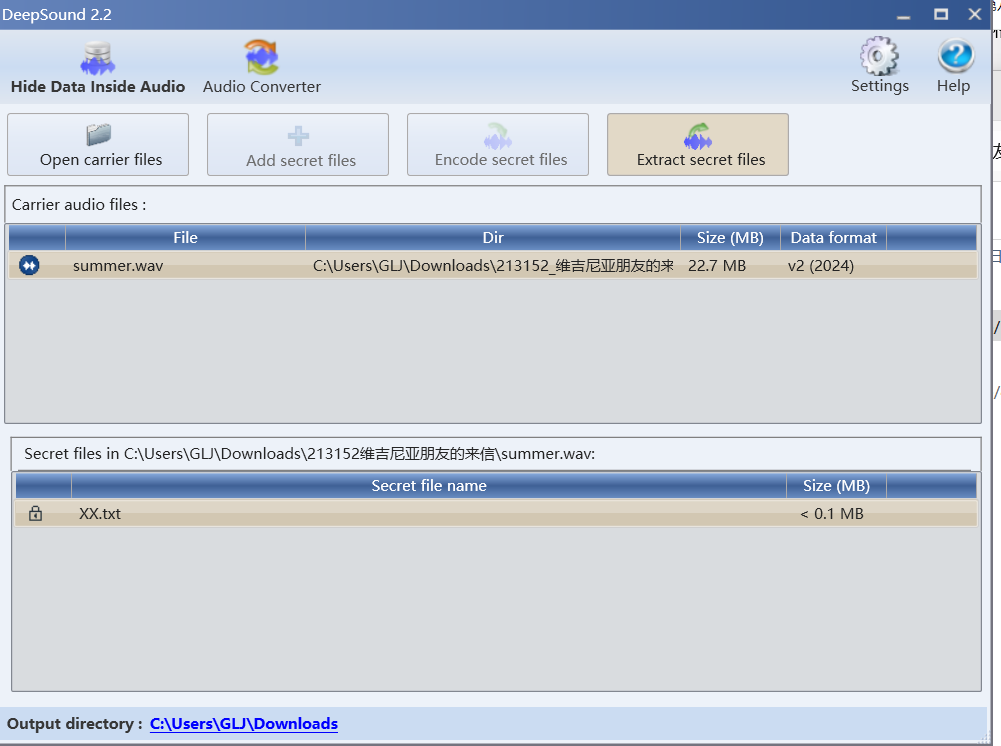Viewport: 1001px width, 746px height.
Task: Open the Settings gear
Action: [x=879, y=66]
